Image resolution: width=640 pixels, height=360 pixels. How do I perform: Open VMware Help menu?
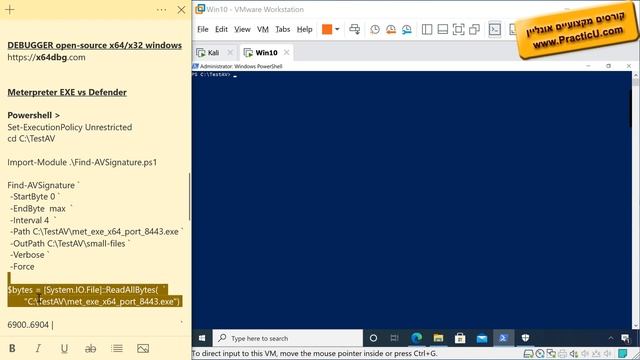point(304,29)
